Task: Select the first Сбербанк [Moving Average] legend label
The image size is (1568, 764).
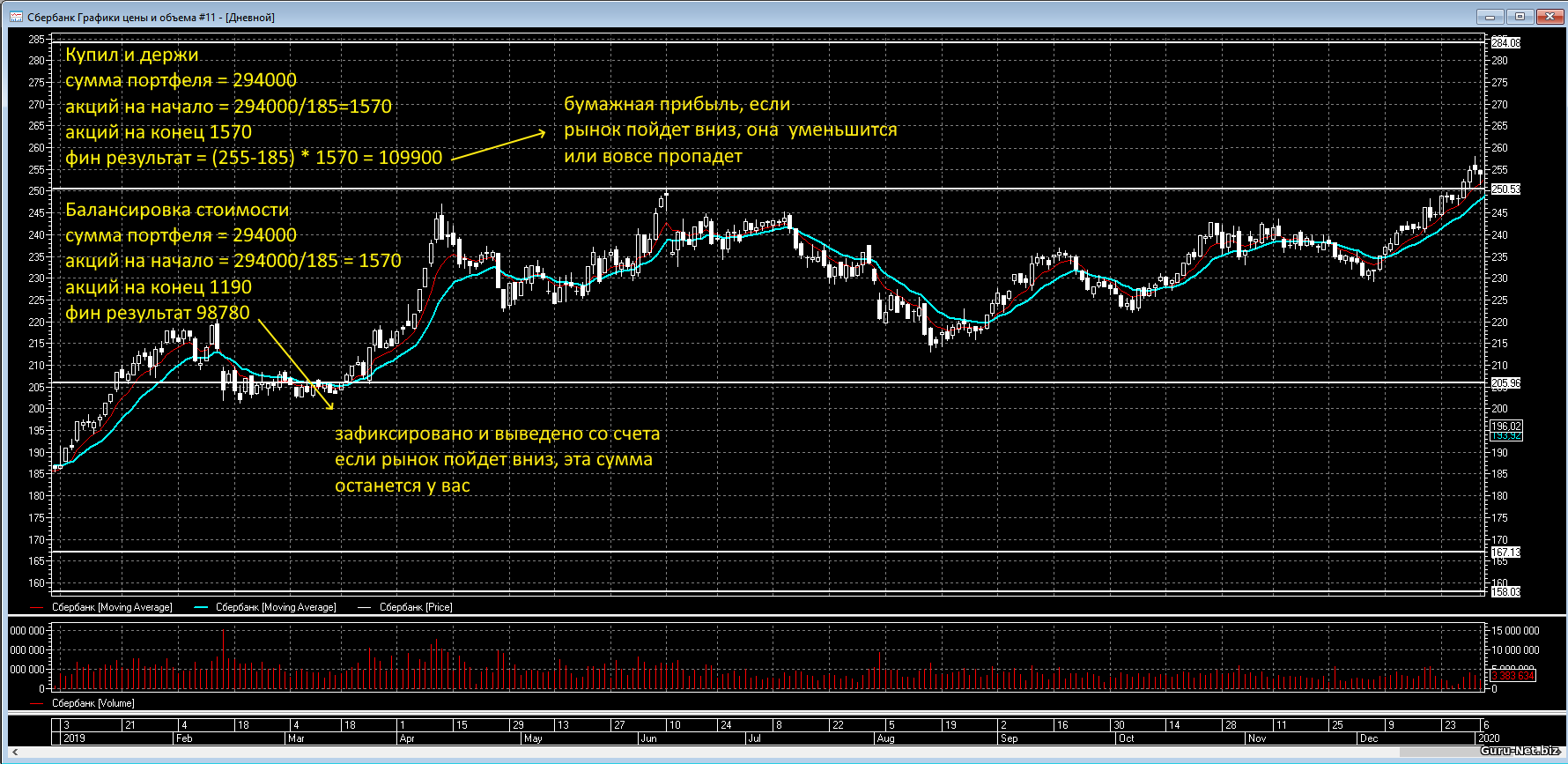Action: [x=112, y=607]
